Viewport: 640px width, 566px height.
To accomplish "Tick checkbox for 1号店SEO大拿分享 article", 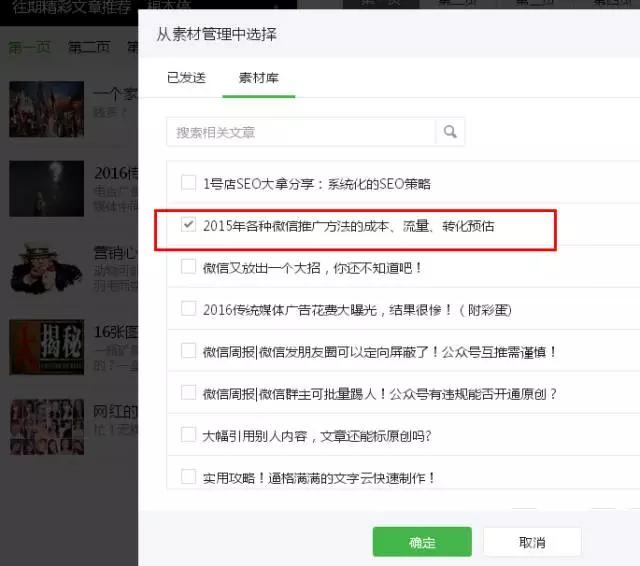I will point(188,182).
